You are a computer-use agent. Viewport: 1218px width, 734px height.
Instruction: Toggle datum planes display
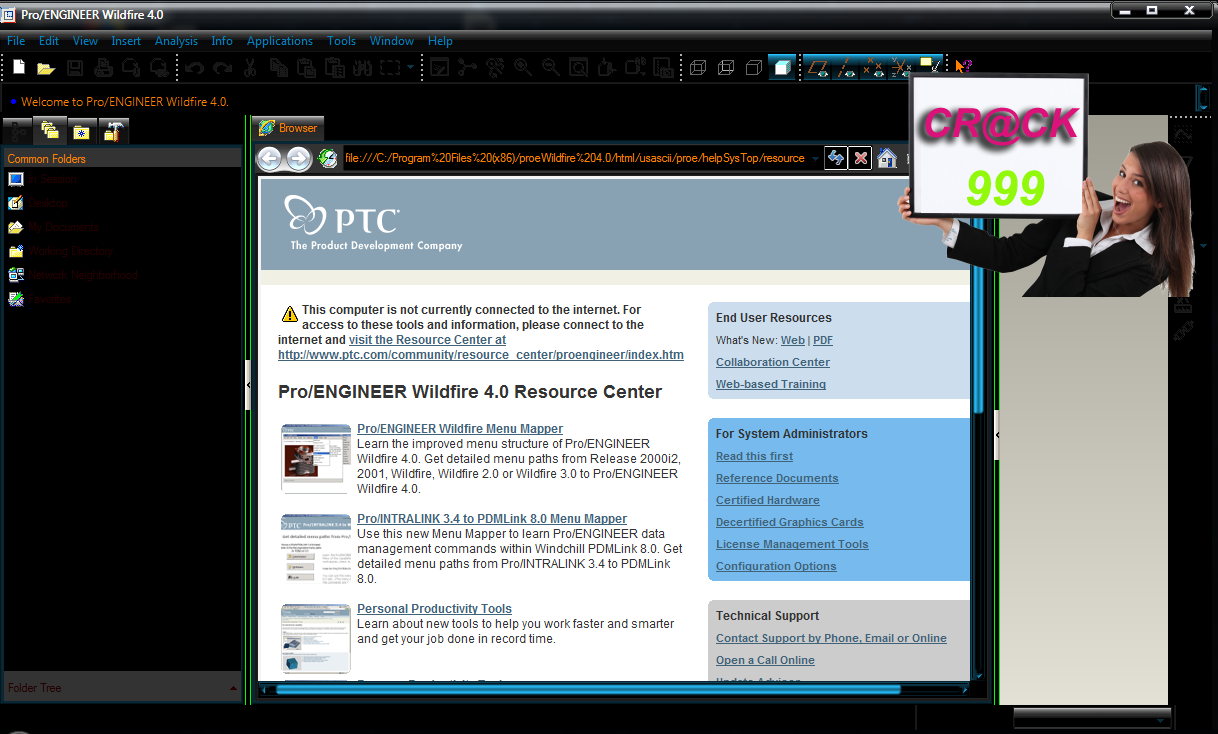click(x=817, y=68)
